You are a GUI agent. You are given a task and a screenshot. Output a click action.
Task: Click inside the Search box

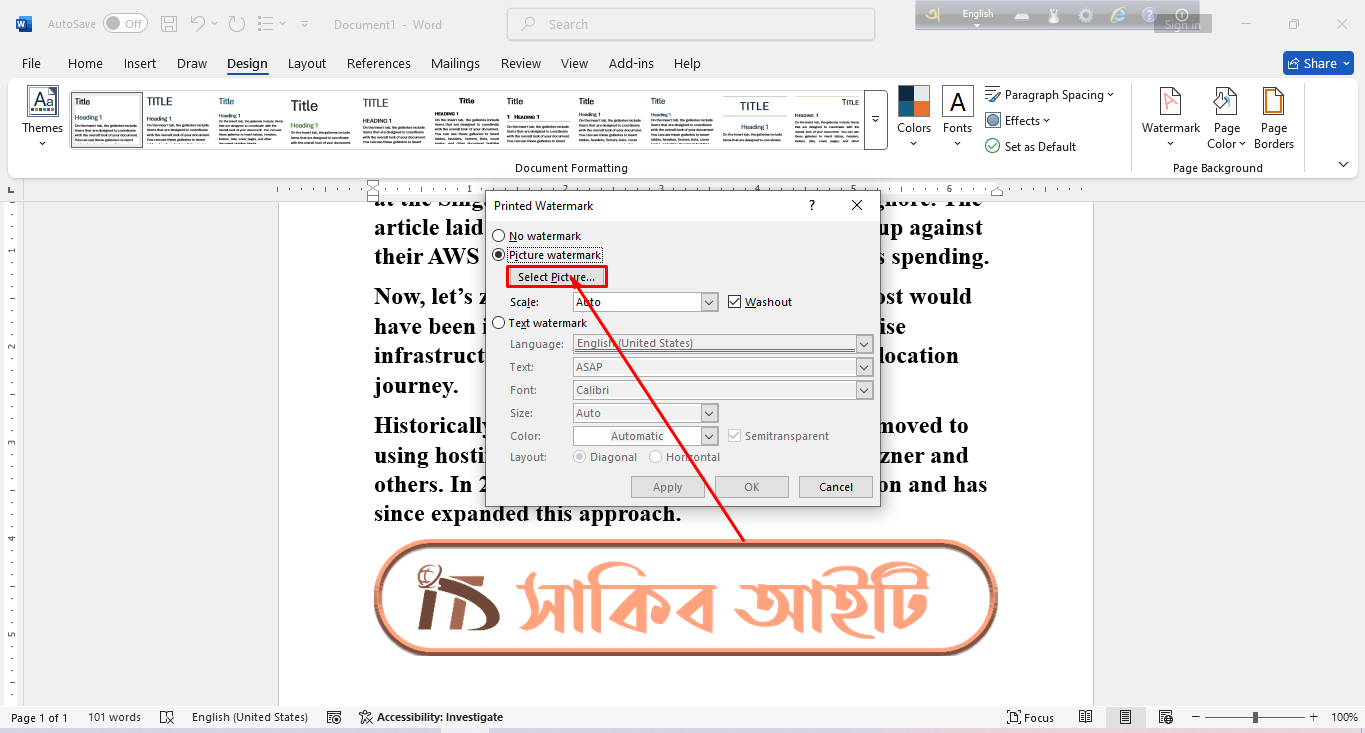click(x=690, y=24)
